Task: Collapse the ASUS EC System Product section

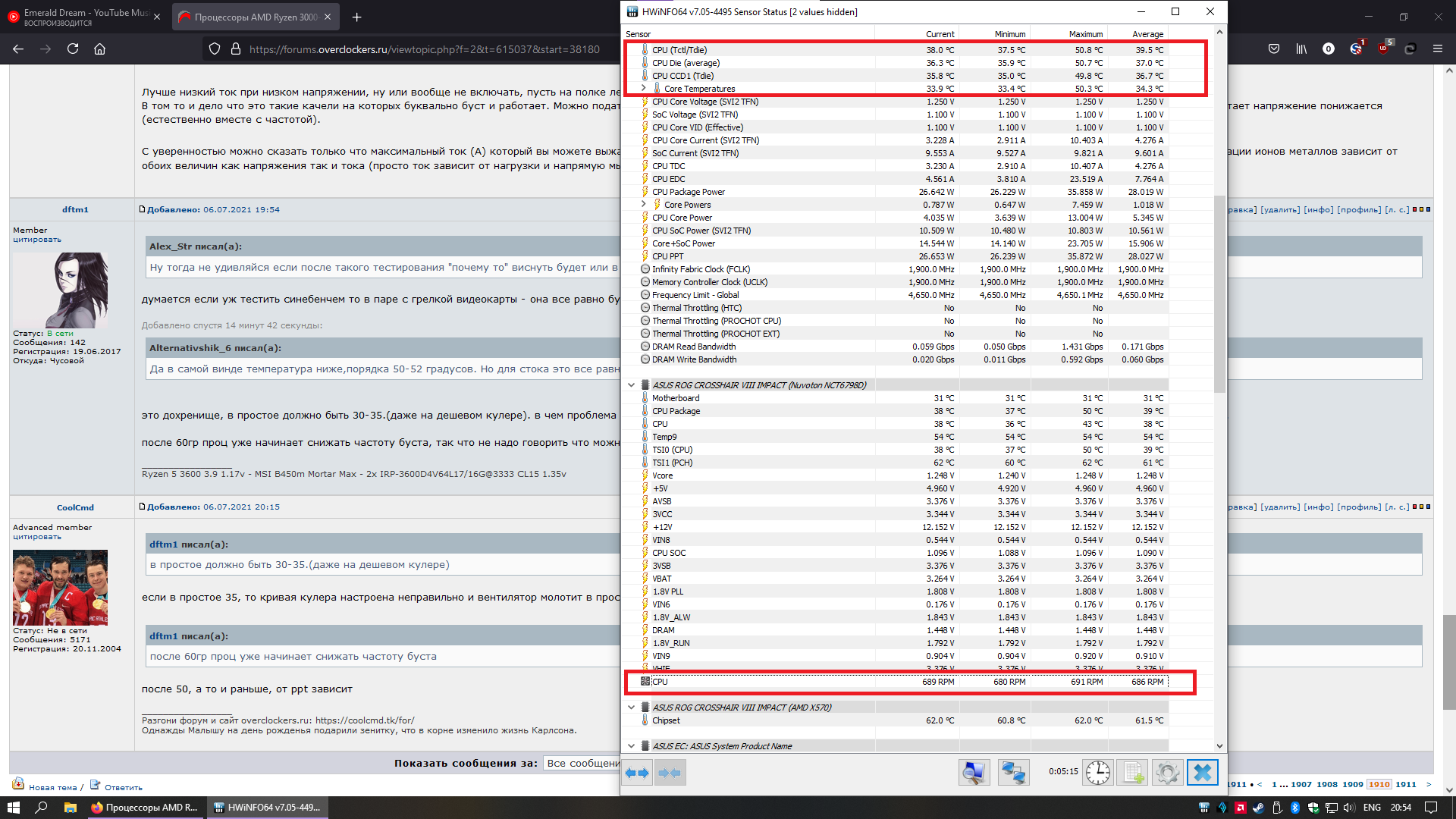Action: (631, 745)
